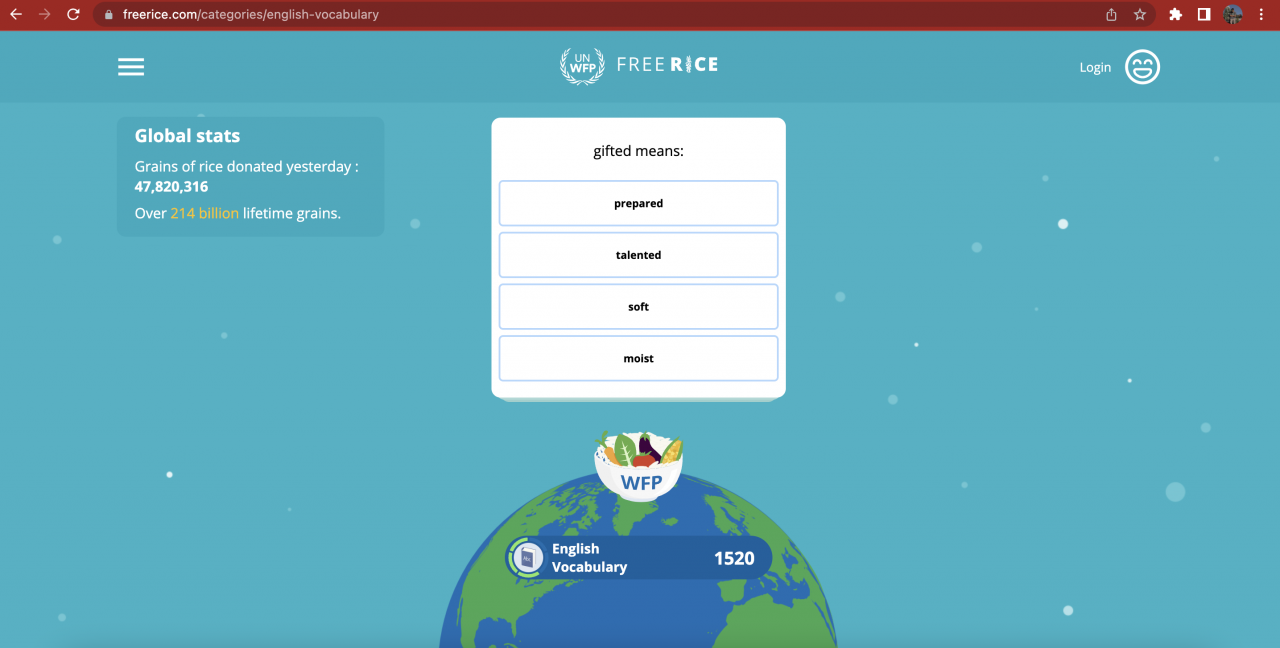Open the Chrome three-dot menu
Viewport: 1280px width, 648px height.
(x=1262, y=15)
